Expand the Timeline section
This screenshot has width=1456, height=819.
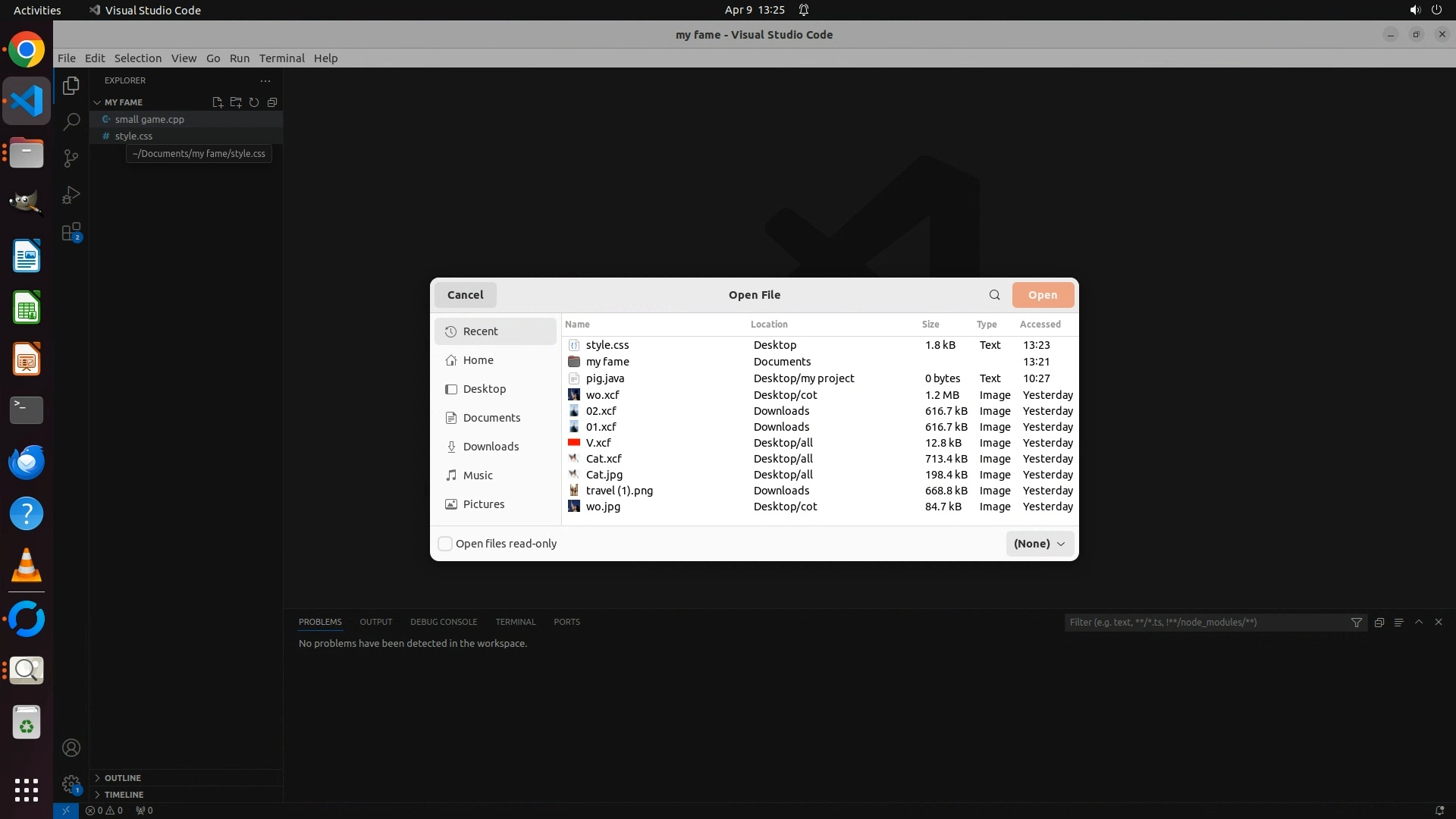click(124, 795)
